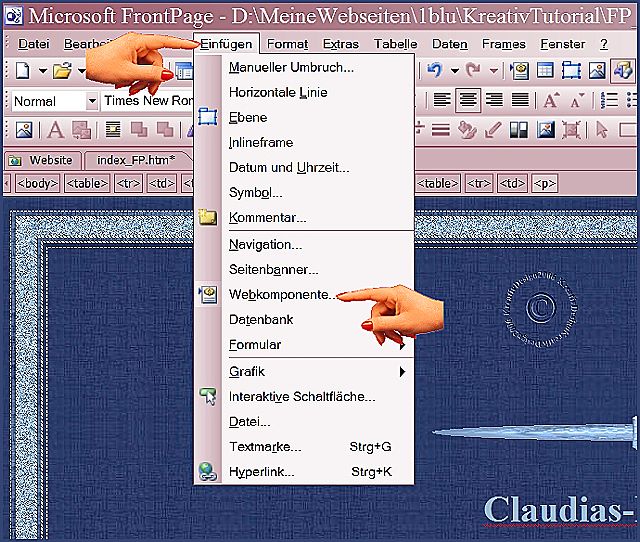Image resolution: width=640 pixels, height=542 pixels.
Task: Open the Normal style dropdown arrow
Action: click(x=92, y=100)
